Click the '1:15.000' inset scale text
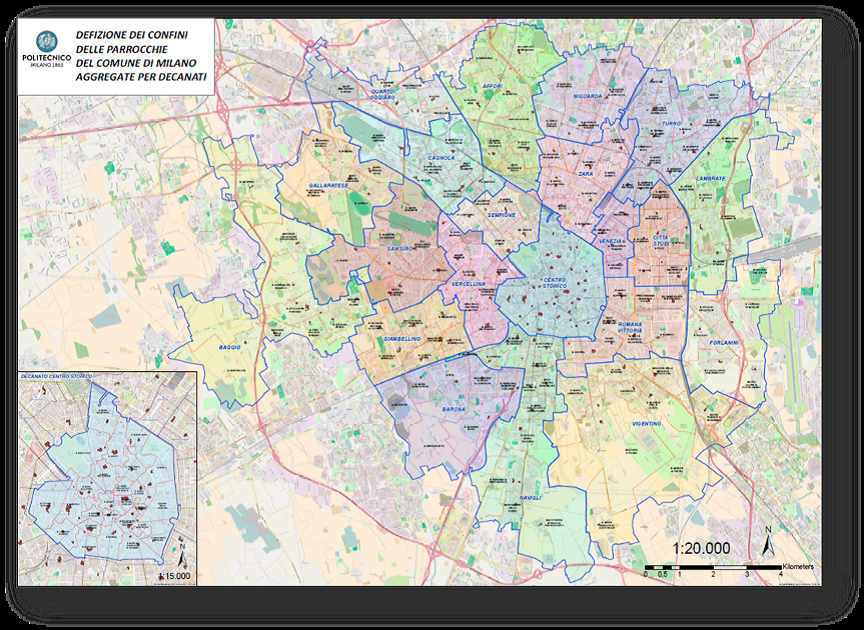Image resolution: width=864 pixels, height=630 pixels. pyautogui.click(x=174, y=576)
